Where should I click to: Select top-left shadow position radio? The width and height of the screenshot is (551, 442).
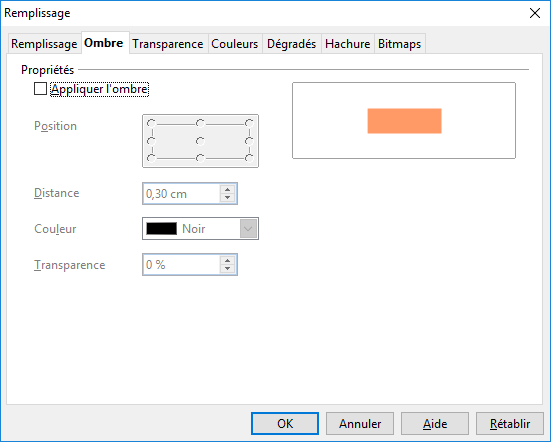coord(151,123)
